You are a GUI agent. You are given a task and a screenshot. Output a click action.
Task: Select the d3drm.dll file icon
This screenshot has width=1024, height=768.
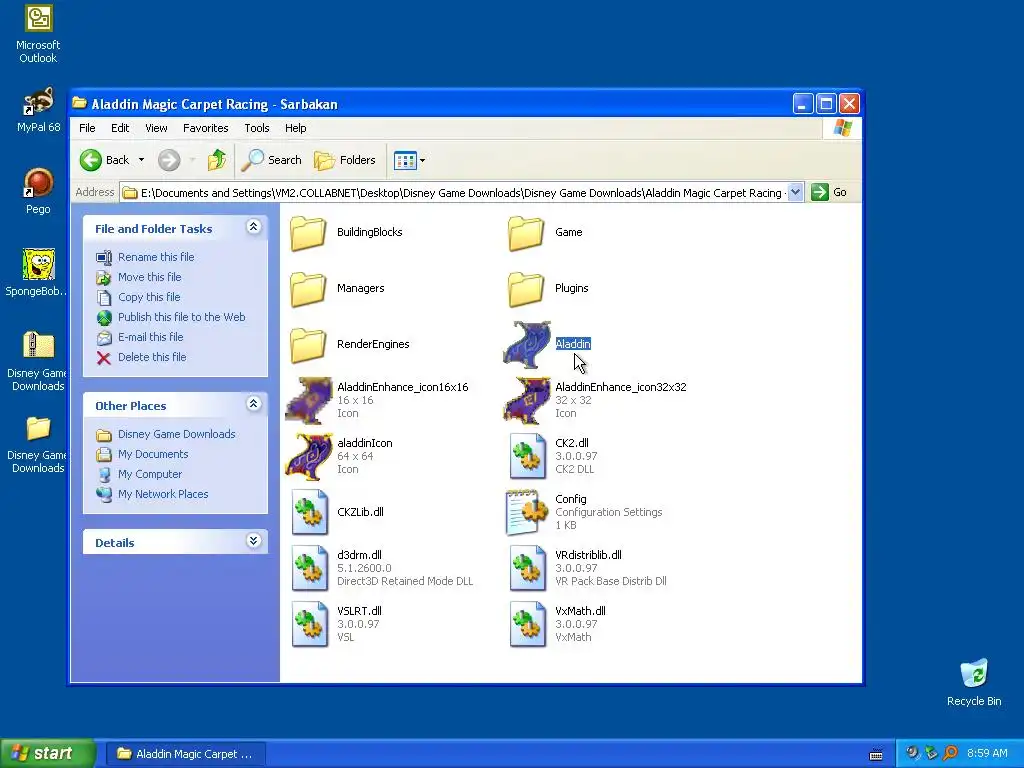(x=310, y=569)
